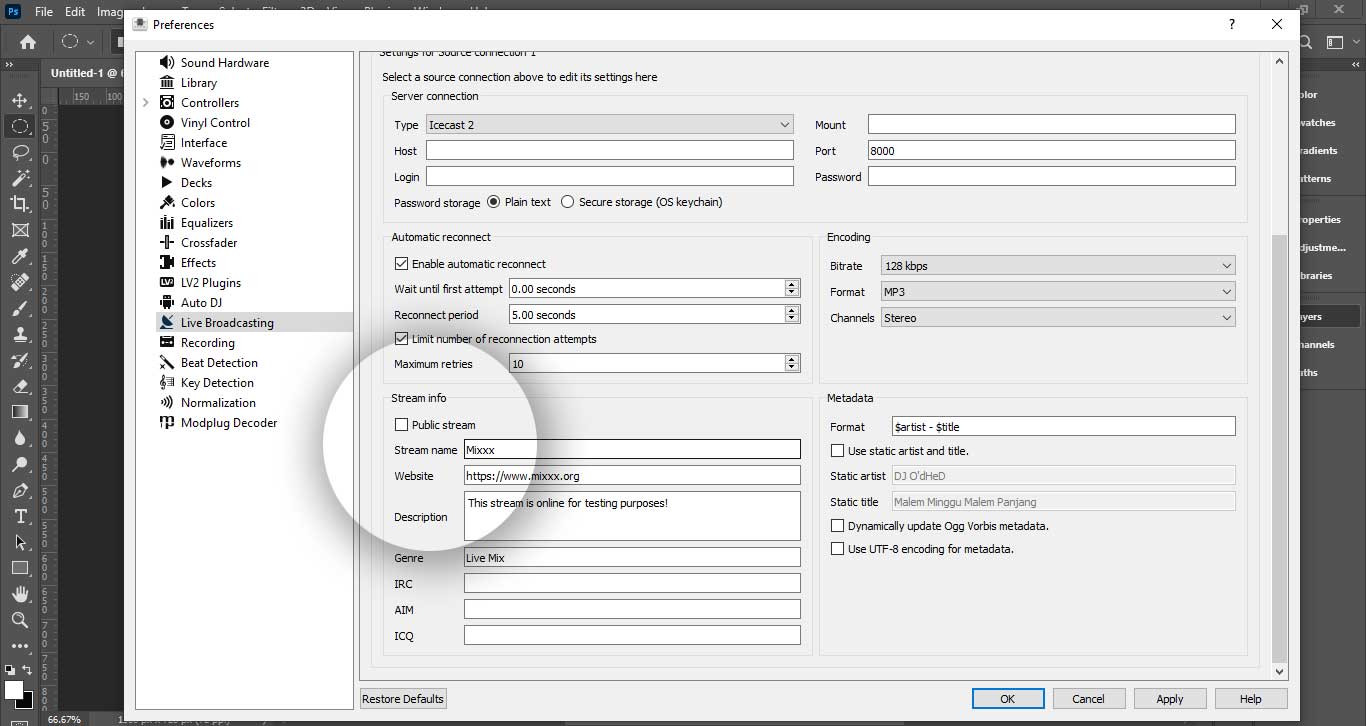Open the File menu
1366x726 pixels.
(44, 12)
